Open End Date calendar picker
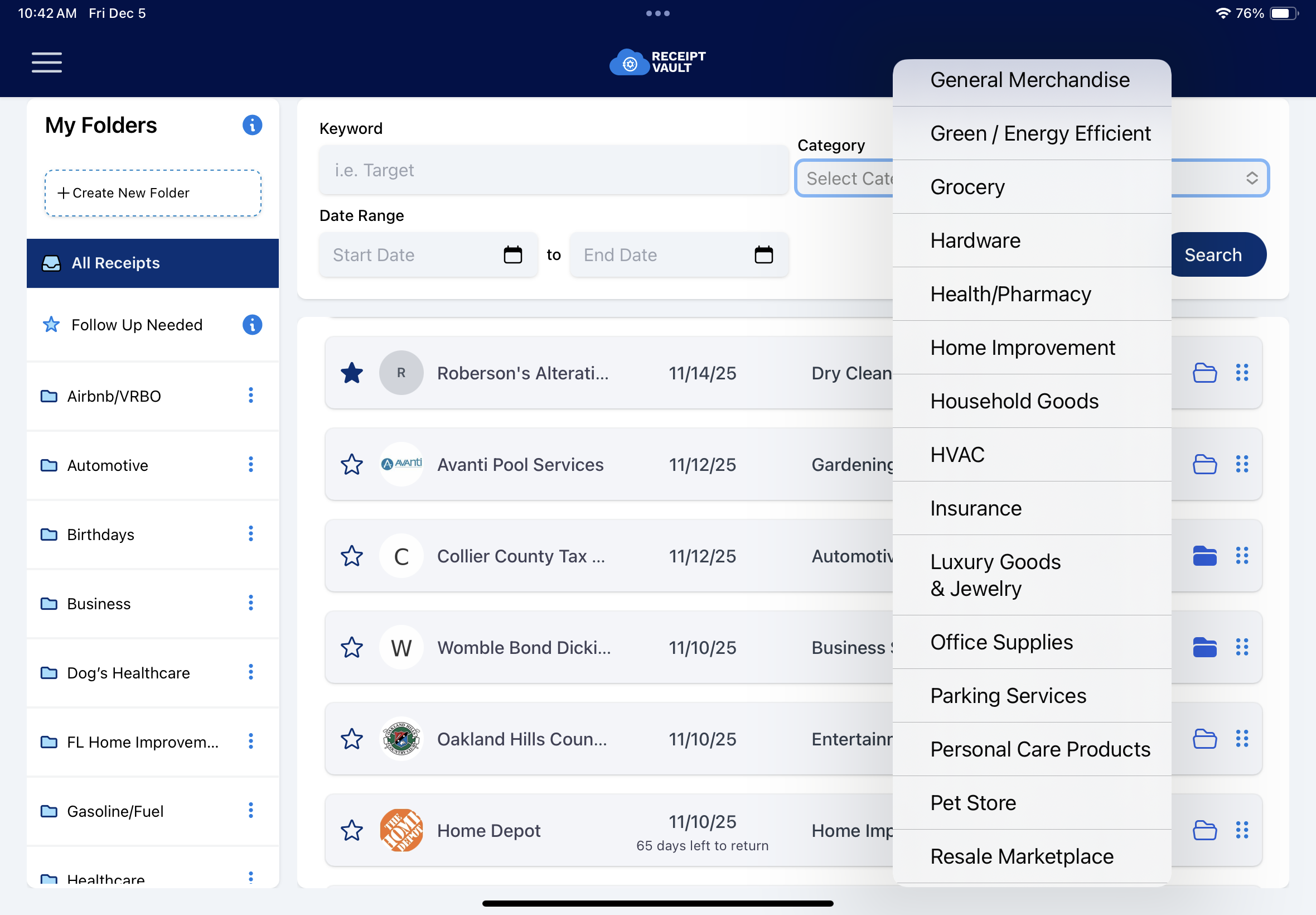Viewport: 1316px width, 915px height. pyautogui.click(x=763, y=254)
